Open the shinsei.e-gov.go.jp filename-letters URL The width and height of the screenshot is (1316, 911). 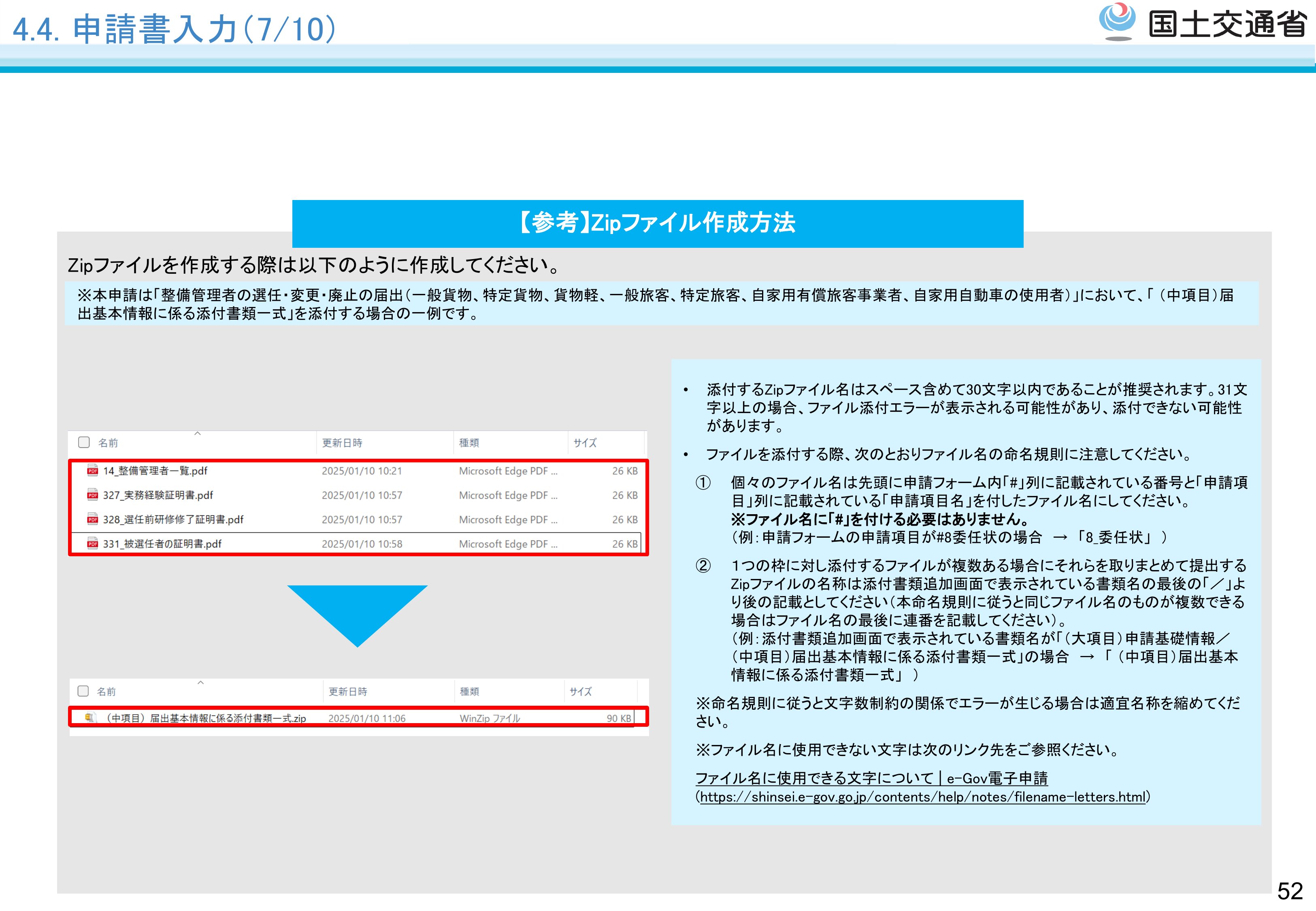[x=922, y=797]
